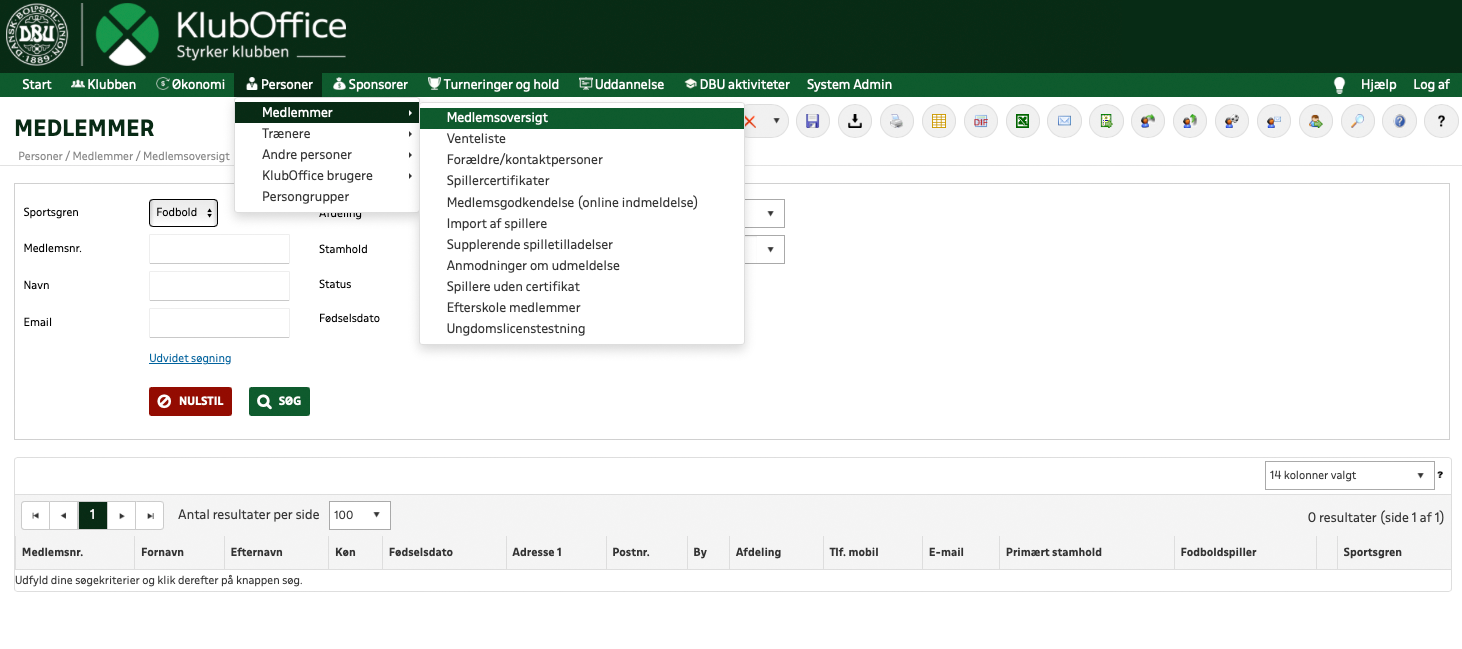The width and height of the screenshot is (1462, 649).
Task: Click the black download arrow icon
Action: [855, 122]
